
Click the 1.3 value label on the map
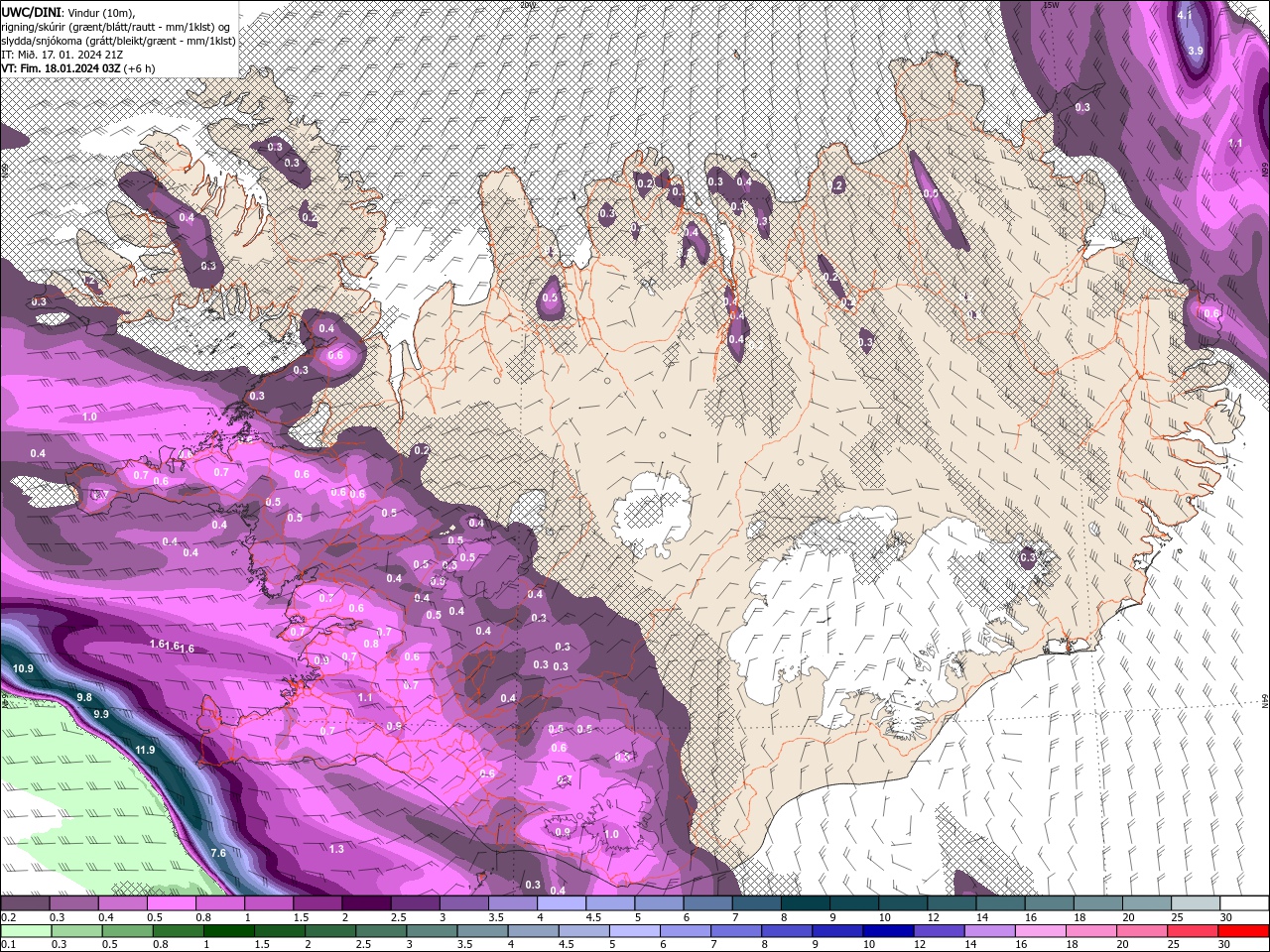[x=336, y=849]
